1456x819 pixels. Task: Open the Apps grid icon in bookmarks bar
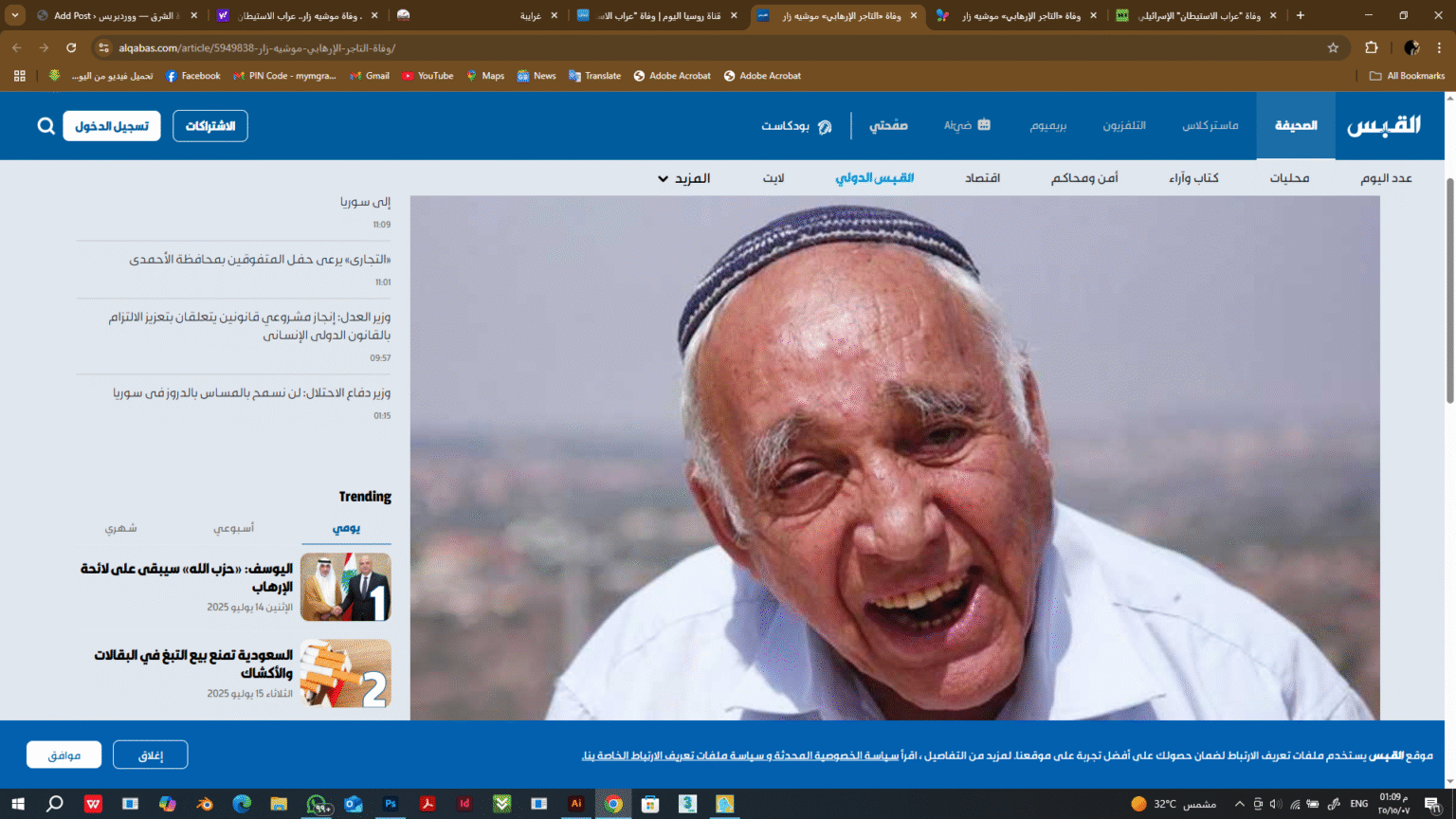click(x=19, y=76)
